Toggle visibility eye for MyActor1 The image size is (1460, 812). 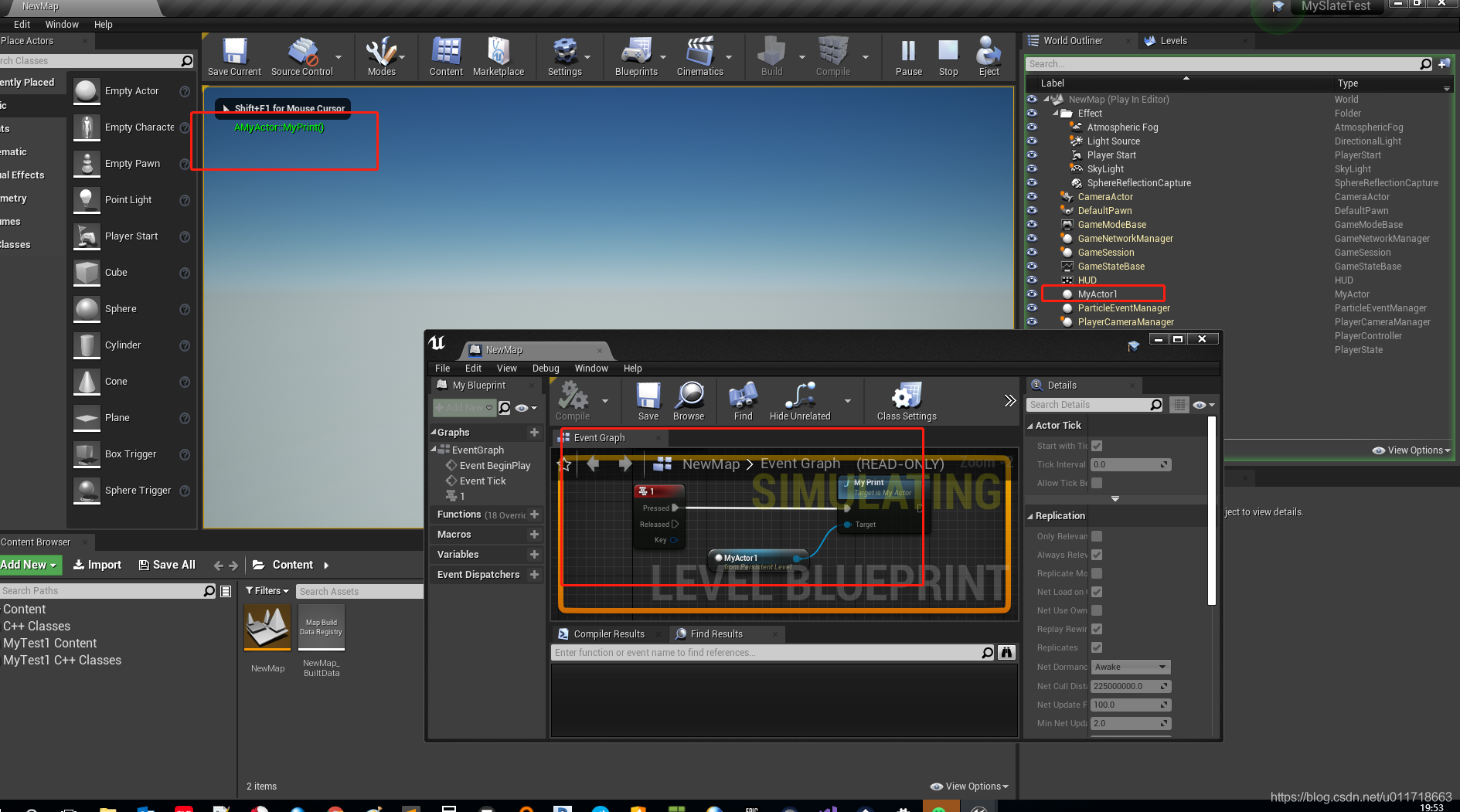(1032, 294)
